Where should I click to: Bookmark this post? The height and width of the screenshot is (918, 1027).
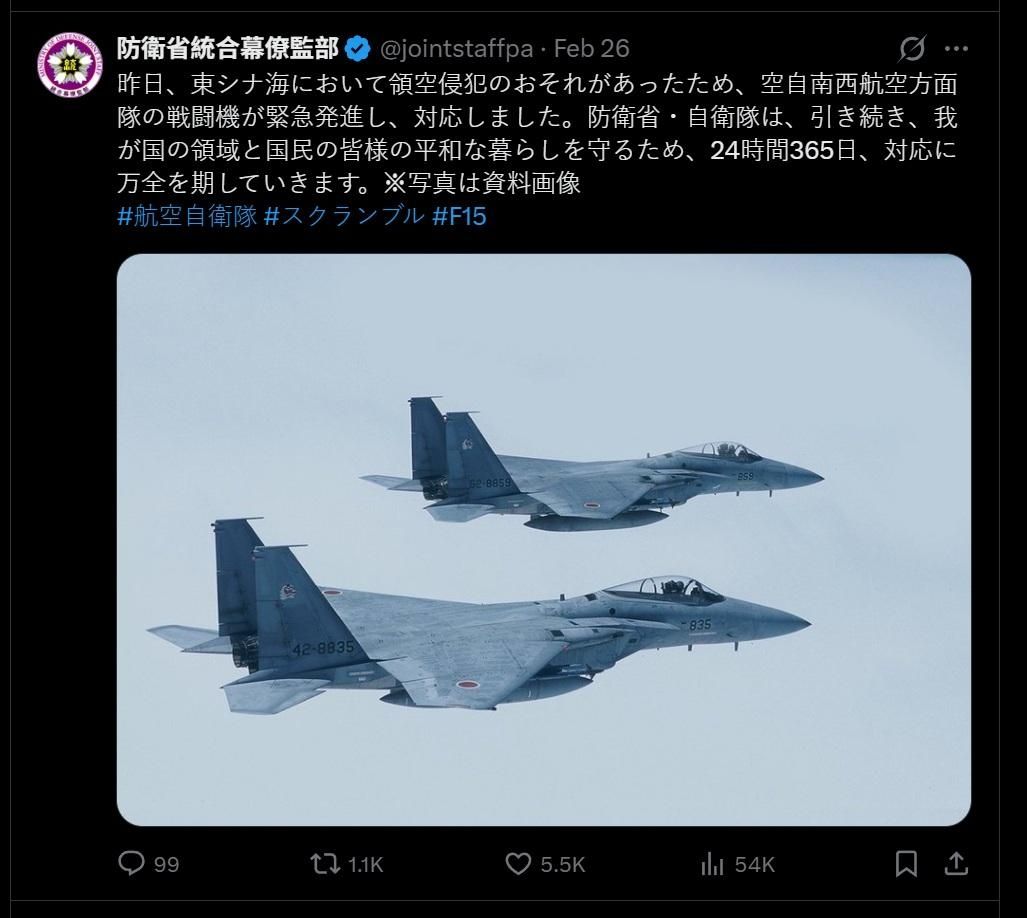click(x=906, y=864)
